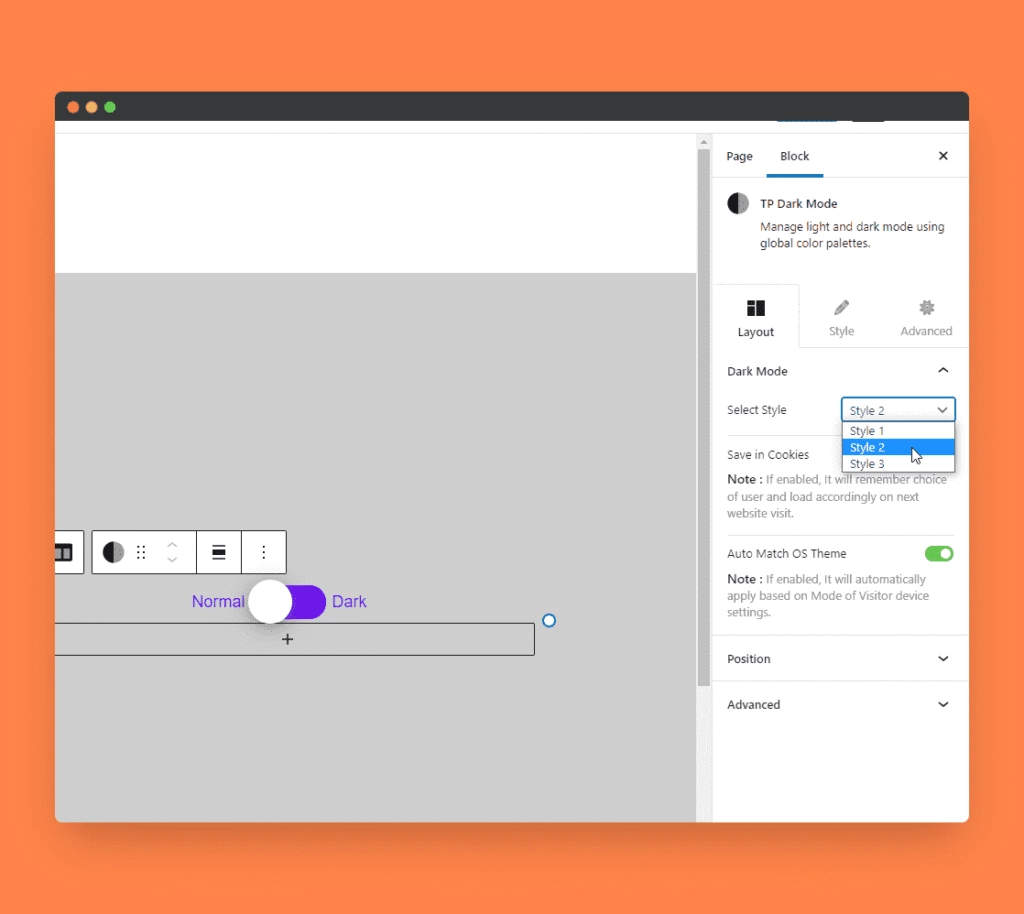Viewport: 1024px width, 914px height.
Task: Select the parent columns block icon
Action: pos(64,552)
